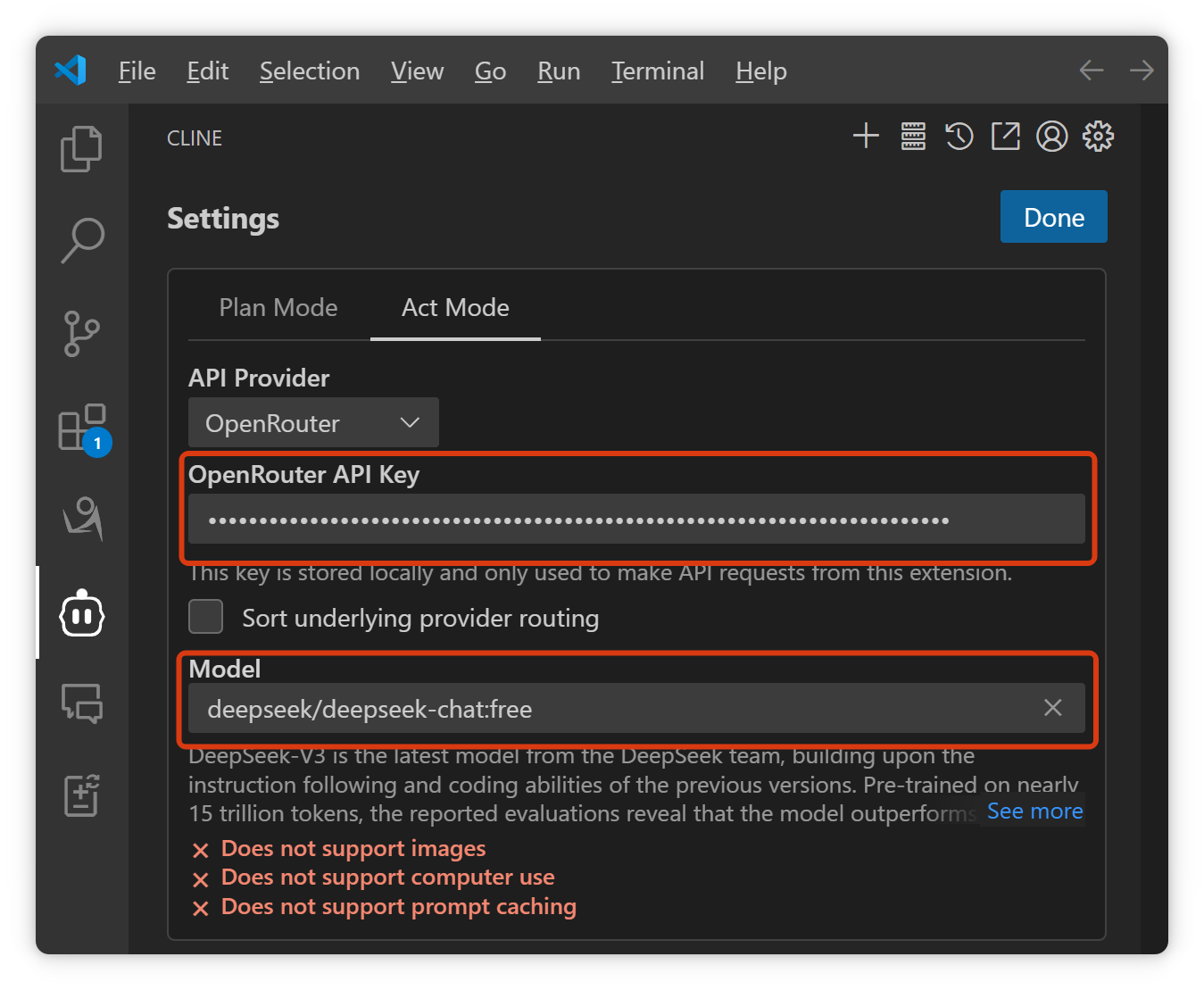This screenshot has width=1204, height=990.
Task: Show Cline task history
Action: click(x=959, y=137)
